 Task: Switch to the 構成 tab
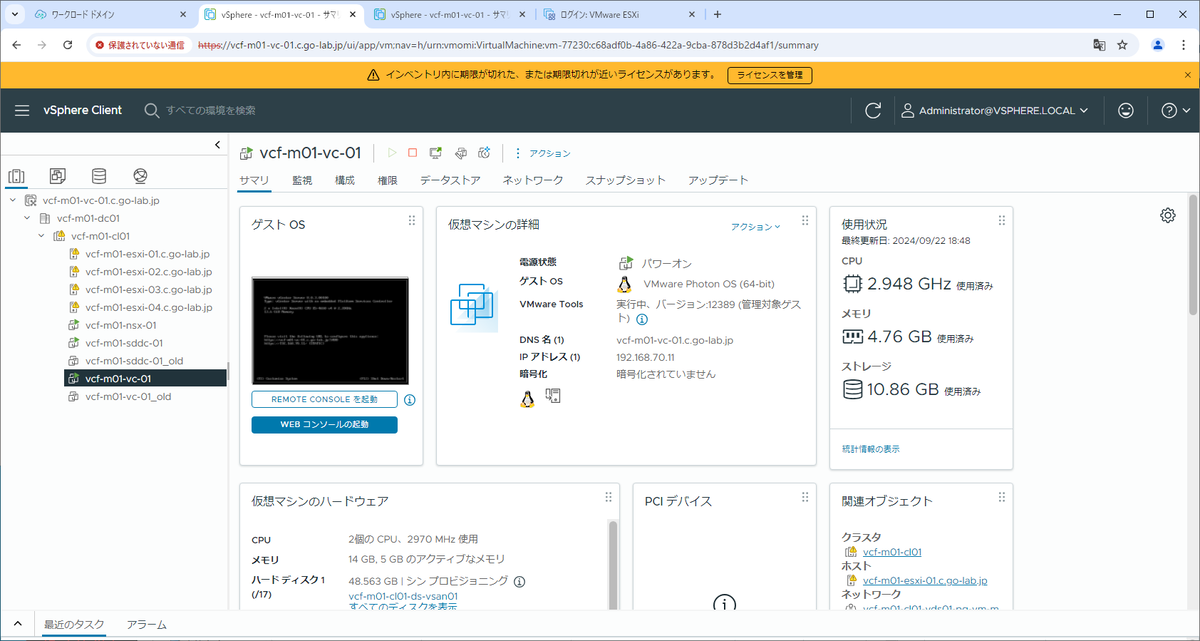pyautogui.click(x=345, y=180)
